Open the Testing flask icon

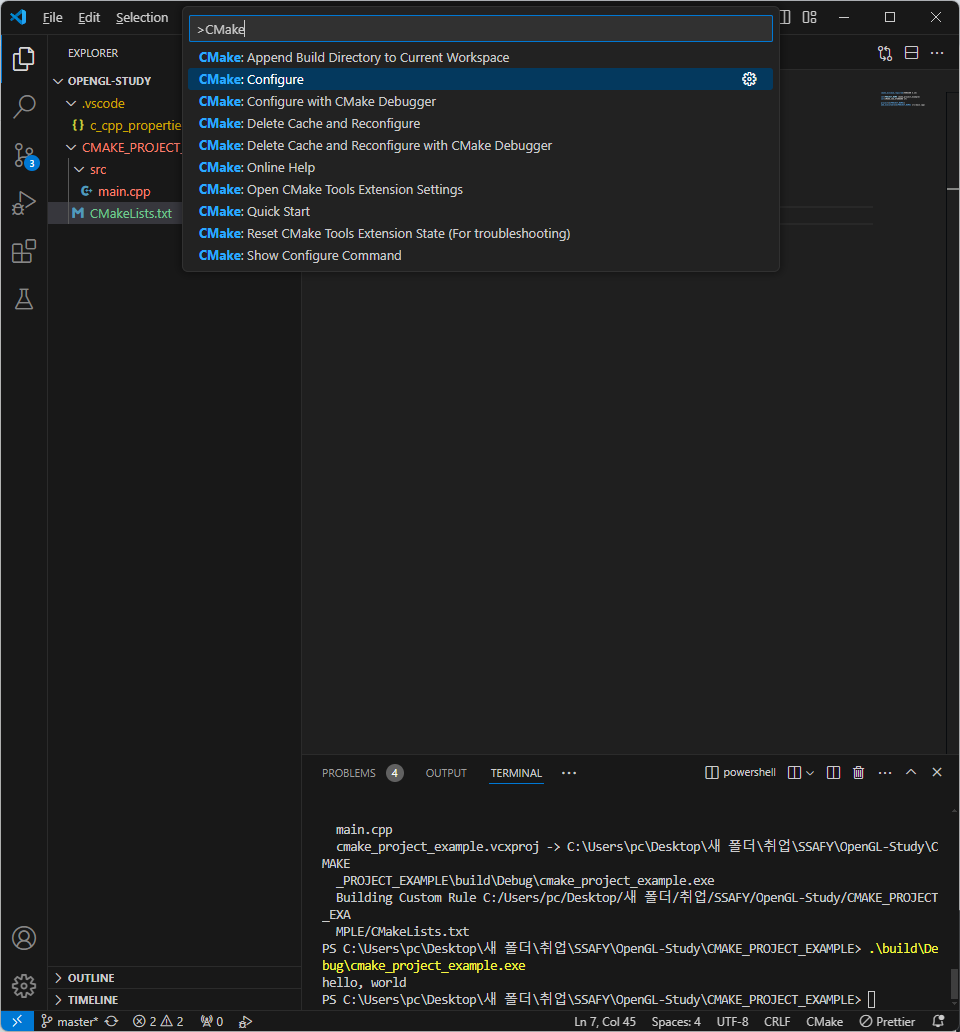pyautogui.click(x=24, y=299)
